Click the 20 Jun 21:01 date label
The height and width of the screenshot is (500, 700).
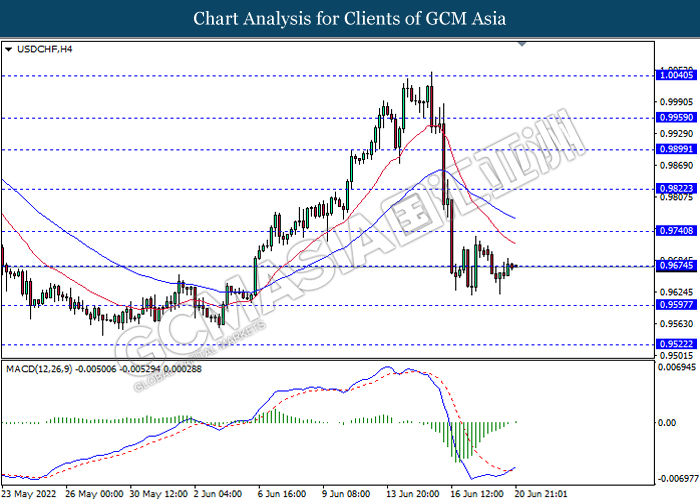(541, 494)
